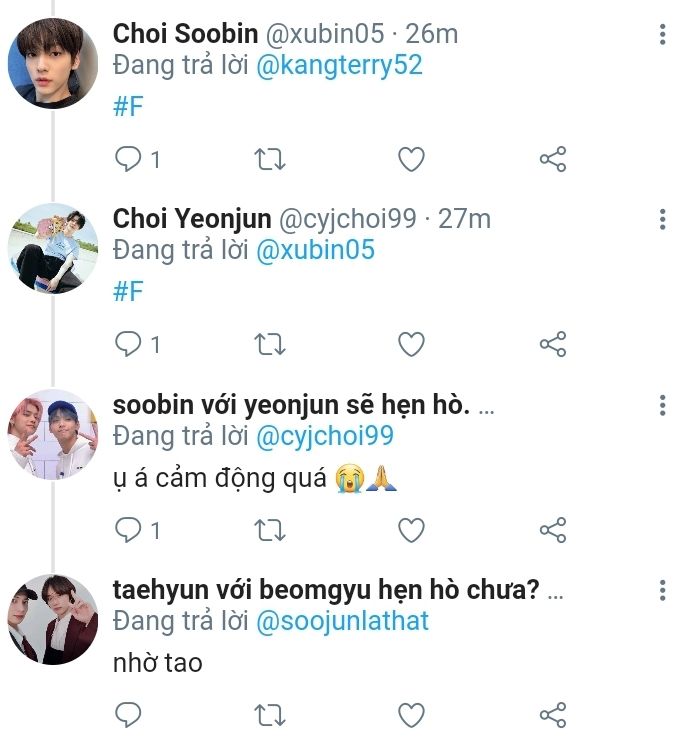Share Choi Yeonjun's tweet
The image size is (699, 740).
point(553,345)
